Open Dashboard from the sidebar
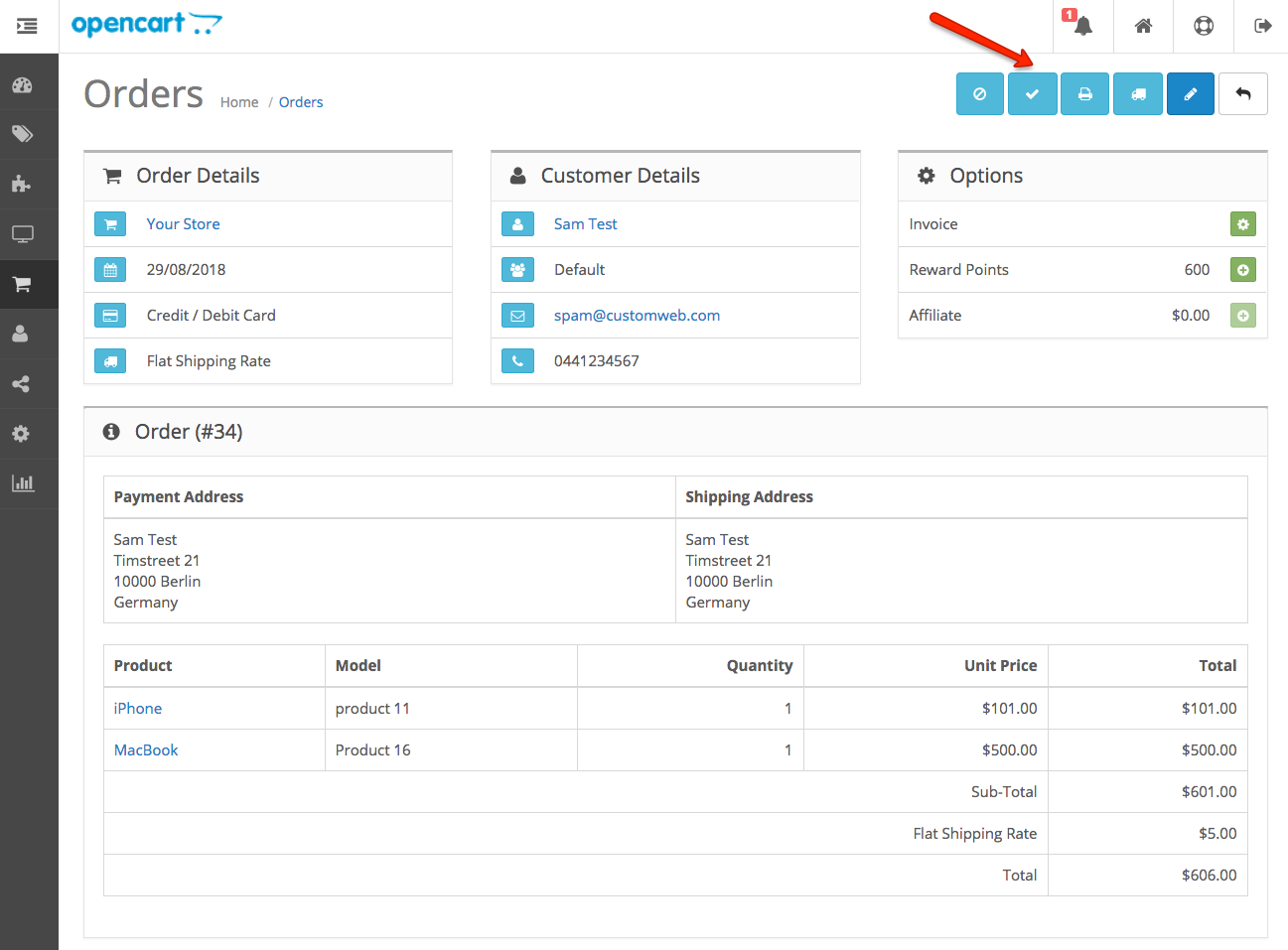1288x950 pixels. [23, 85]
